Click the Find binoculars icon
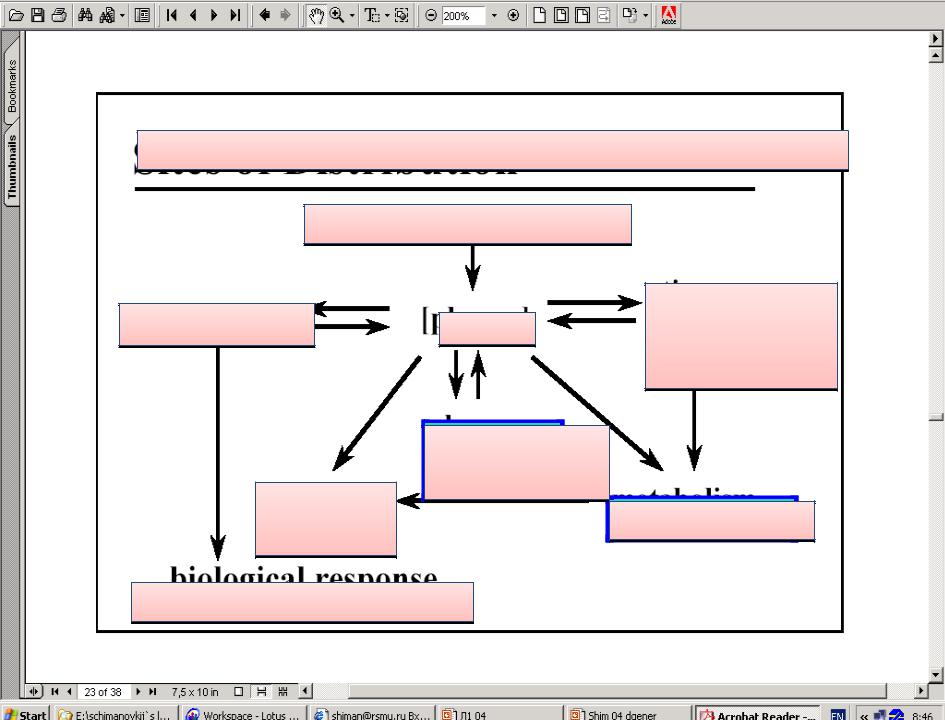 (x=85, y=15)
